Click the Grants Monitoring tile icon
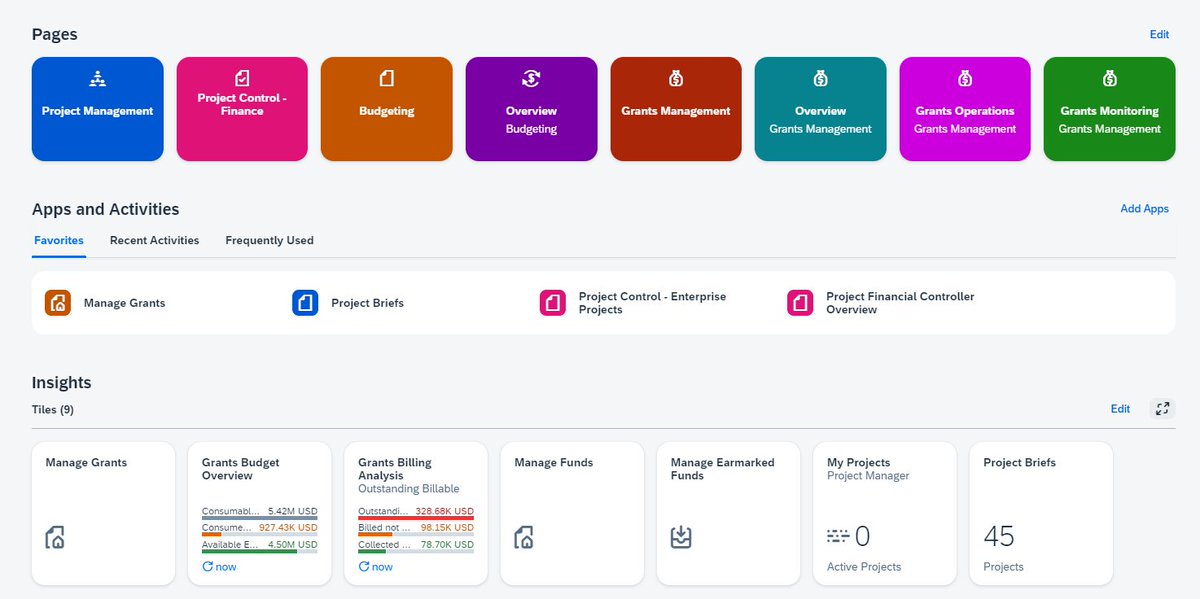This screenshot has width=1200, height=599. (1109, 78)
